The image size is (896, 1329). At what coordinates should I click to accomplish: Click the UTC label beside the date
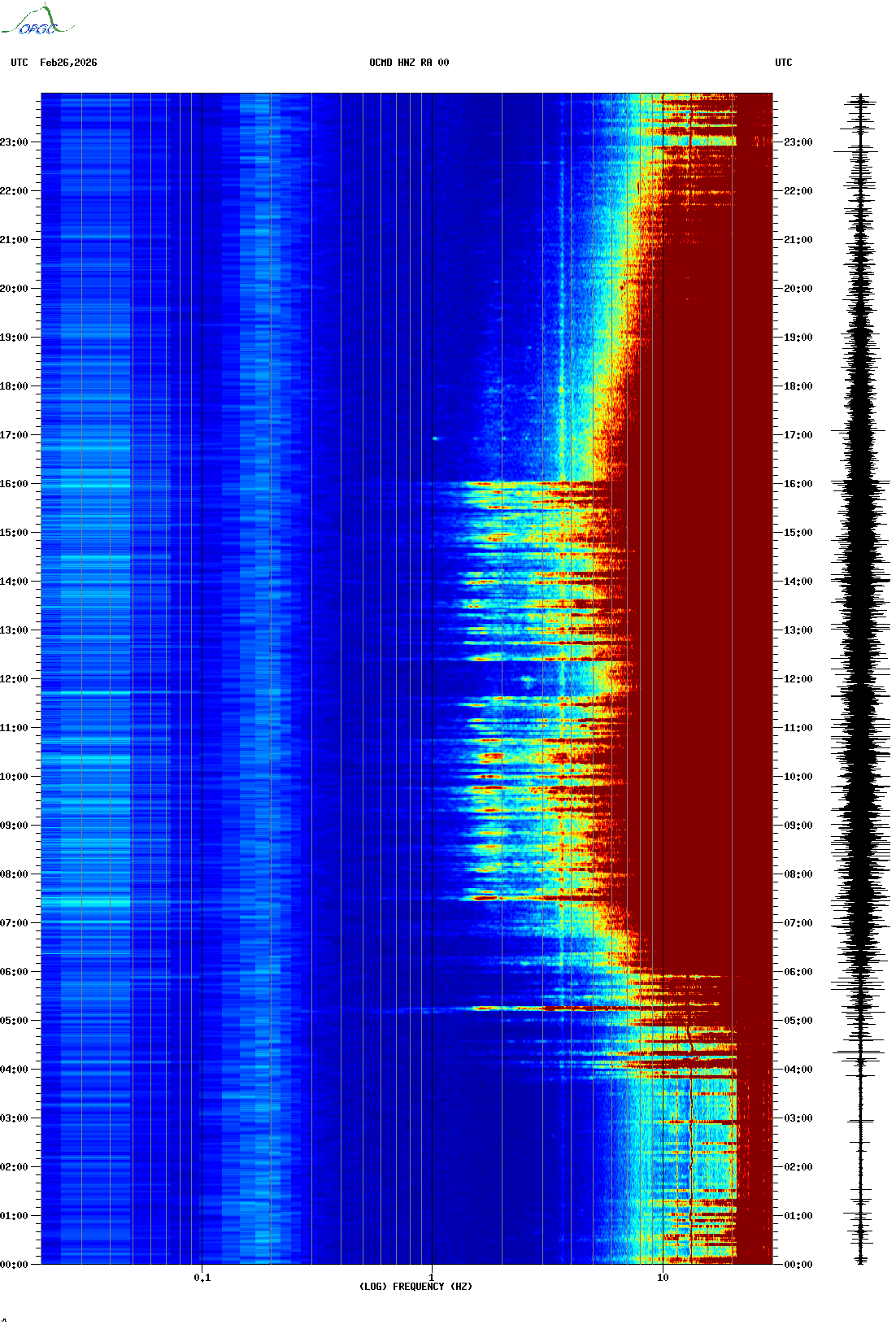pyautogui.click(x=20, y=63)
